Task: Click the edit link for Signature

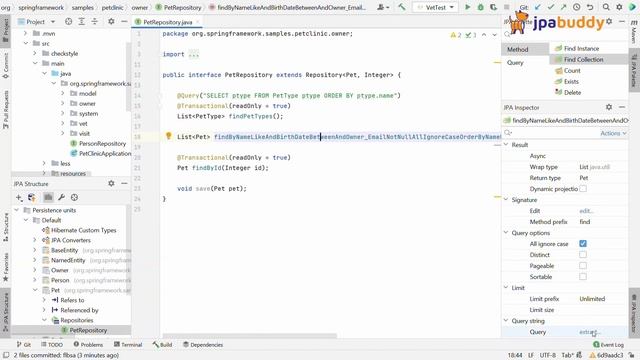Action: [586, 211]
